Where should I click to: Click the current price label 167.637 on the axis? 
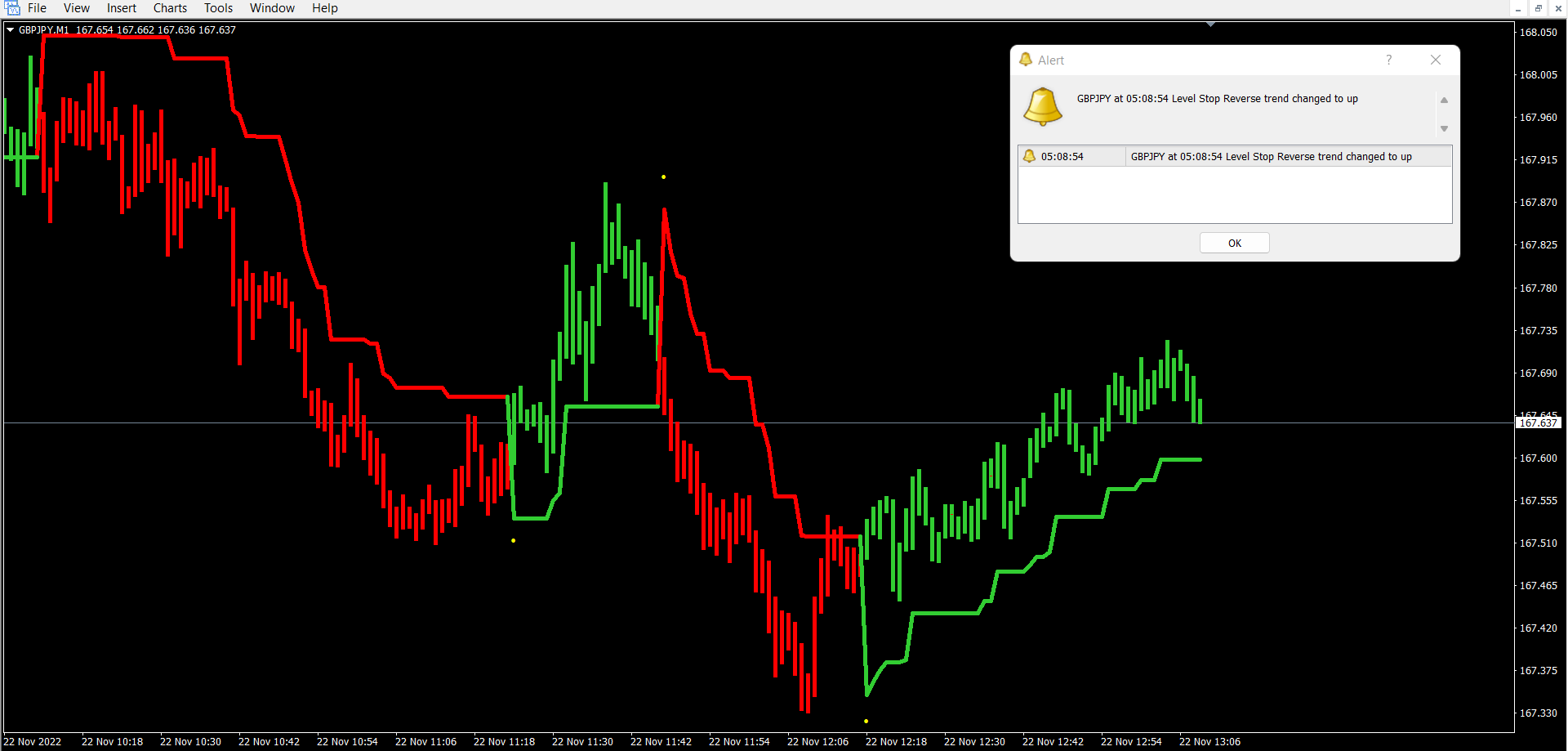tap(1538, 422)
